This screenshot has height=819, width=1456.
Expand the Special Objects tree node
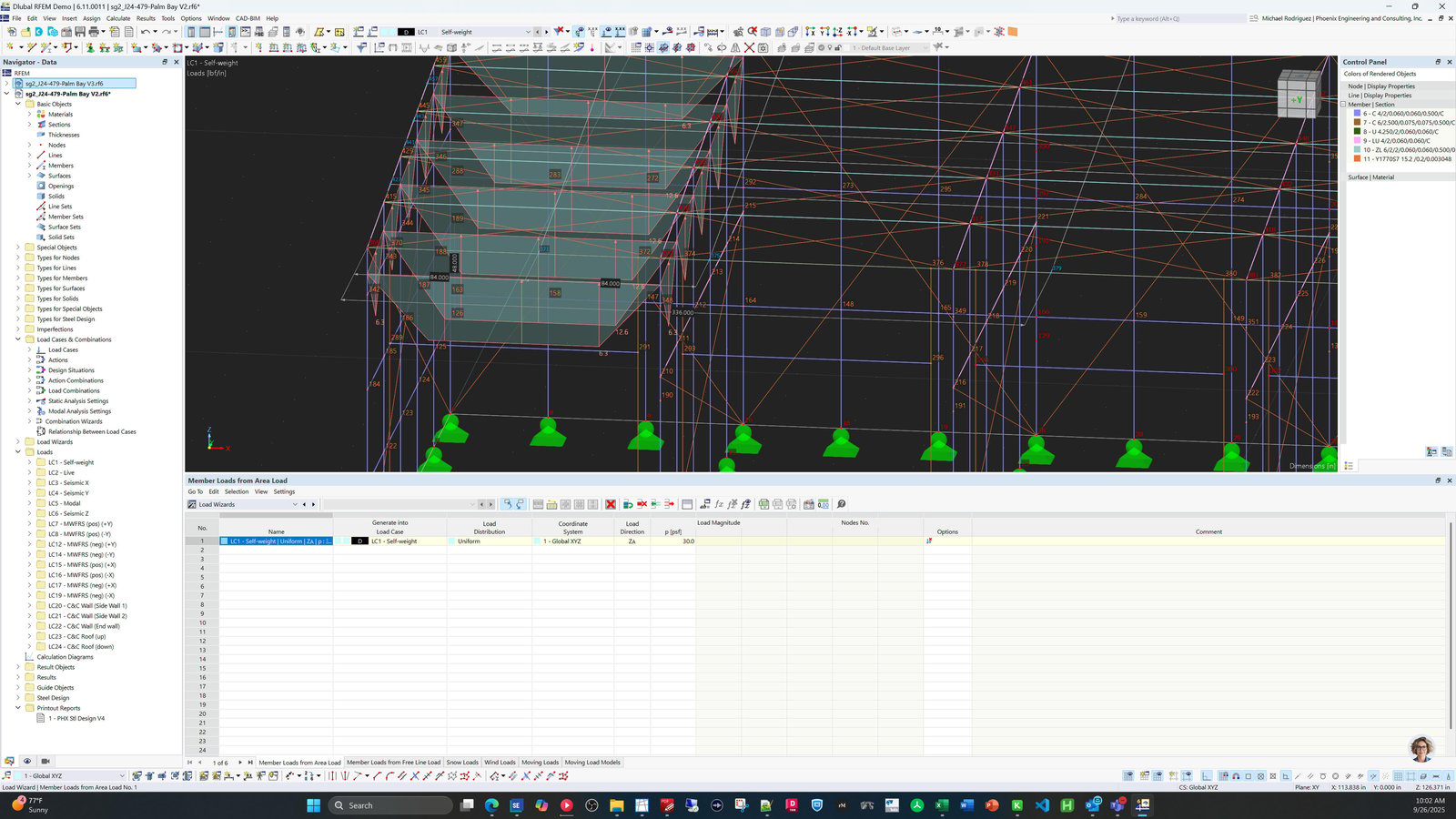[x=17, y=248]
